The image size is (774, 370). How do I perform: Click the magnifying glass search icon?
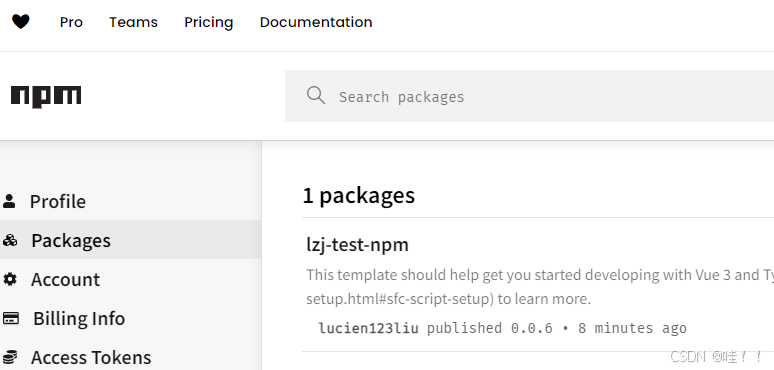click(x=316, y=95)
